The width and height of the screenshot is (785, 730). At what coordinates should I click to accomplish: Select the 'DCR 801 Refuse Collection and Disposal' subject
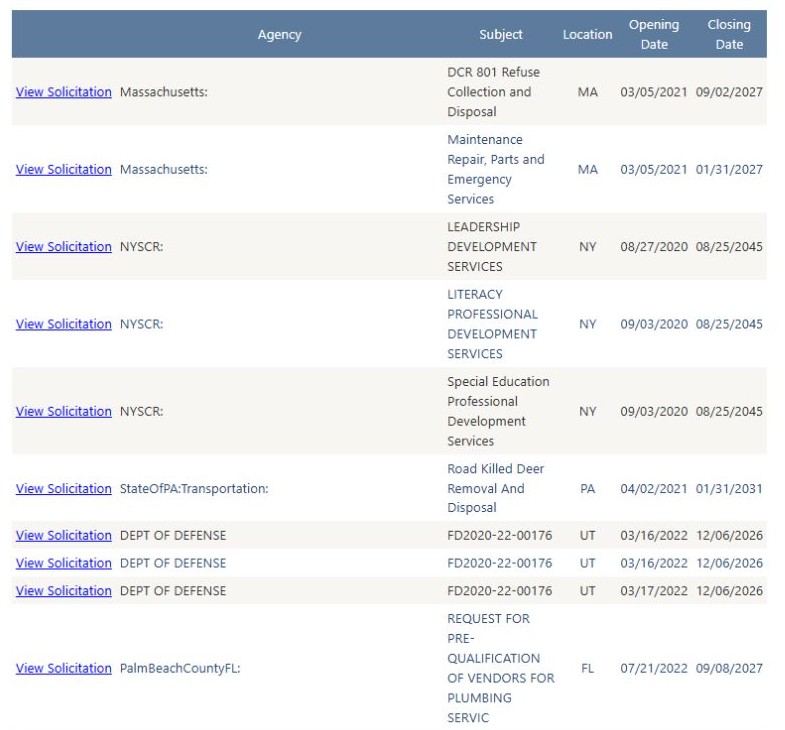(x=494, y=92)
